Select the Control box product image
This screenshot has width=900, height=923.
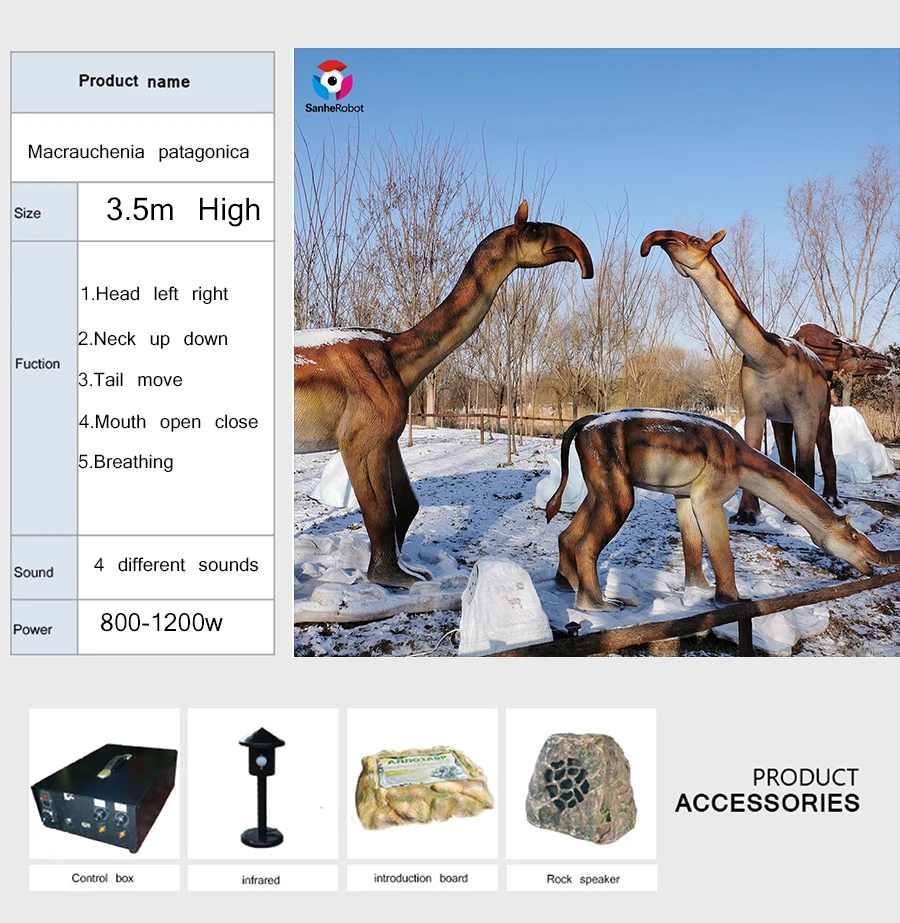click(104, 784)
